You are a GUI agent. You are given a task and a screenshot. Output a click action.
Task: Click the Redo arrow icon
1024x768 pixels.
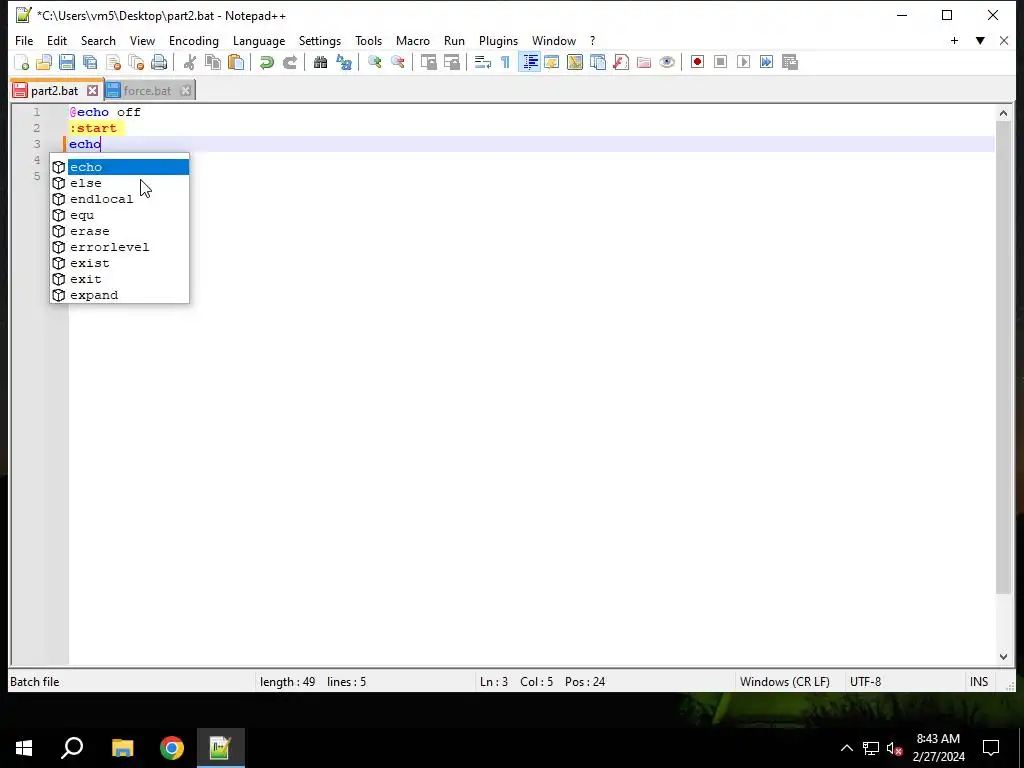[289, 62]
